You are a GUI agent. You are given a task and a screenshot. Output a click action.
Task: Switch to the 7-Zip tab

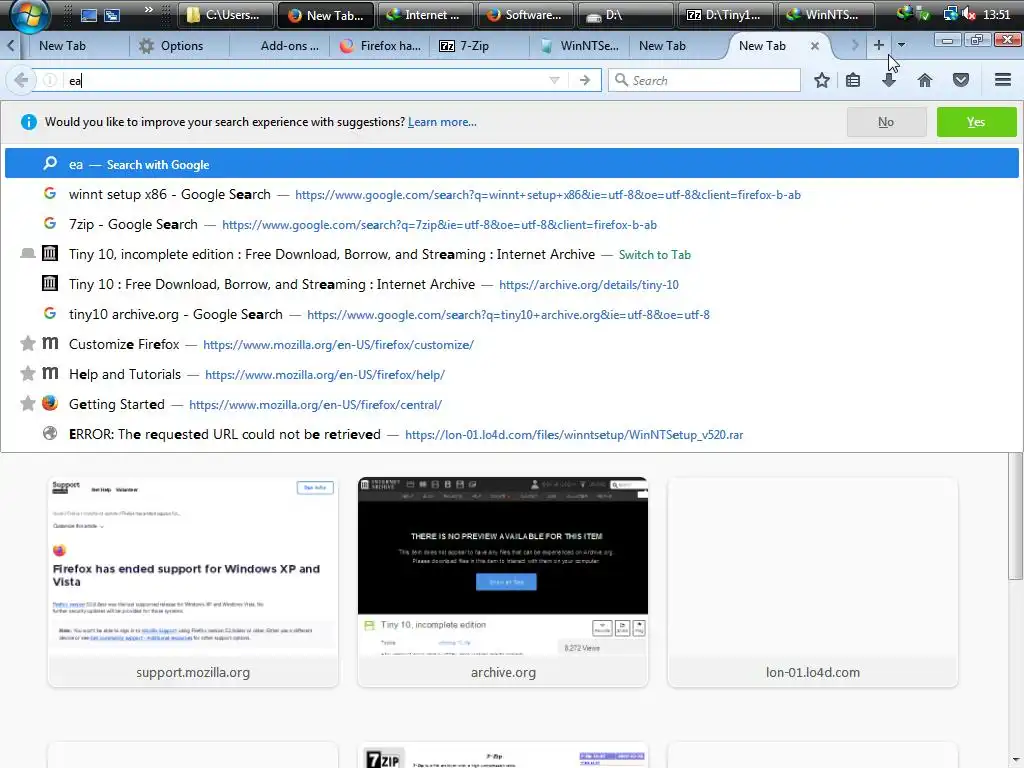click(480, 46)
